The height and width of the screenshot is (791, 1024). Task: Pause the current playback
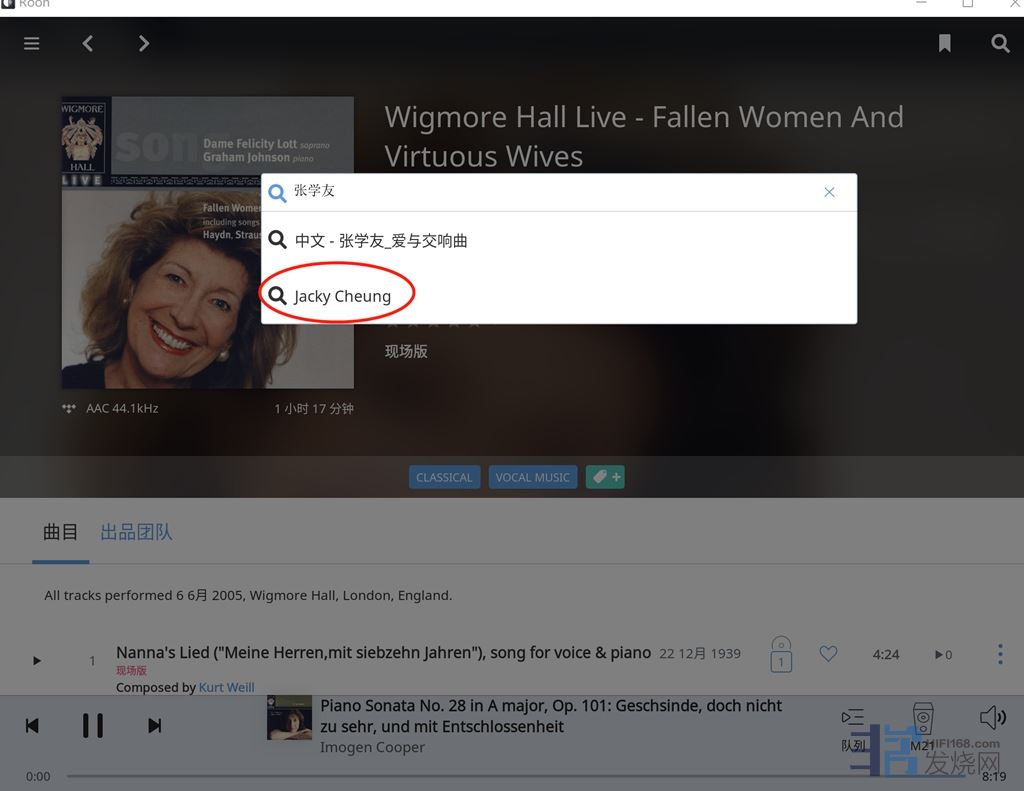93,725
